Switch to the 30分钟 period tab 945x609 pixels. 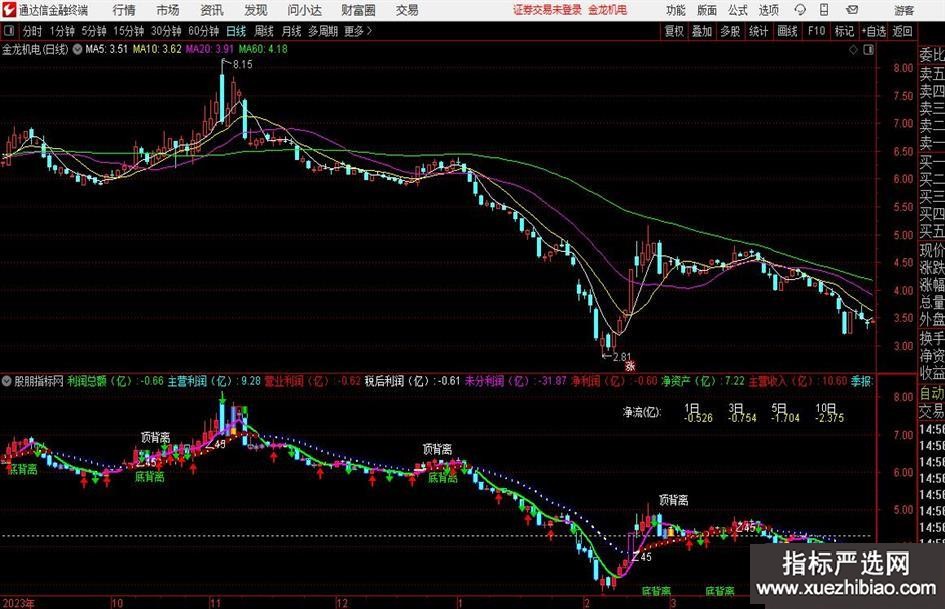166,31
